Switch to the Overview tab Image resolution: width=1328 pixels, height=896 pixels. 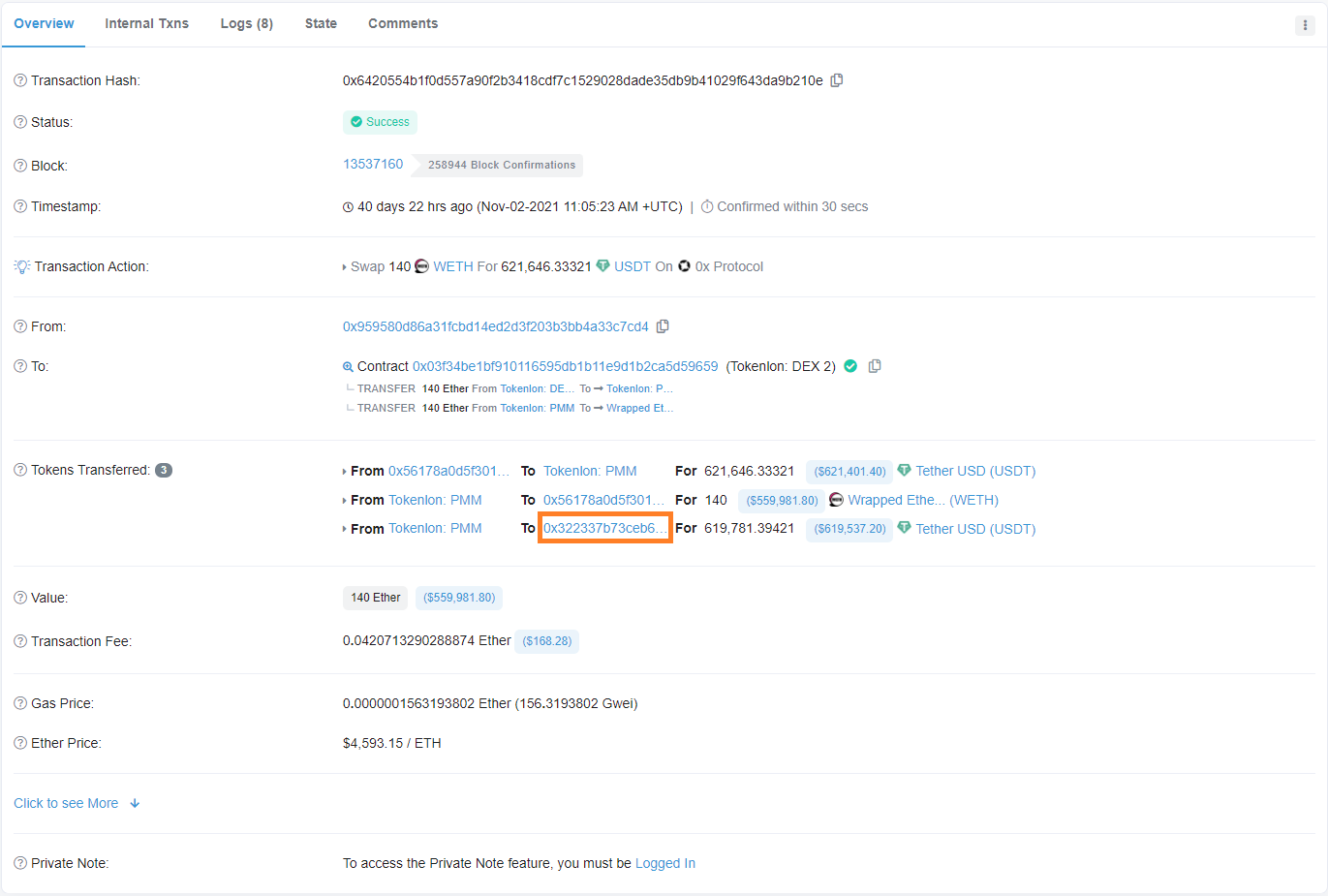click(x=44, y=23)
